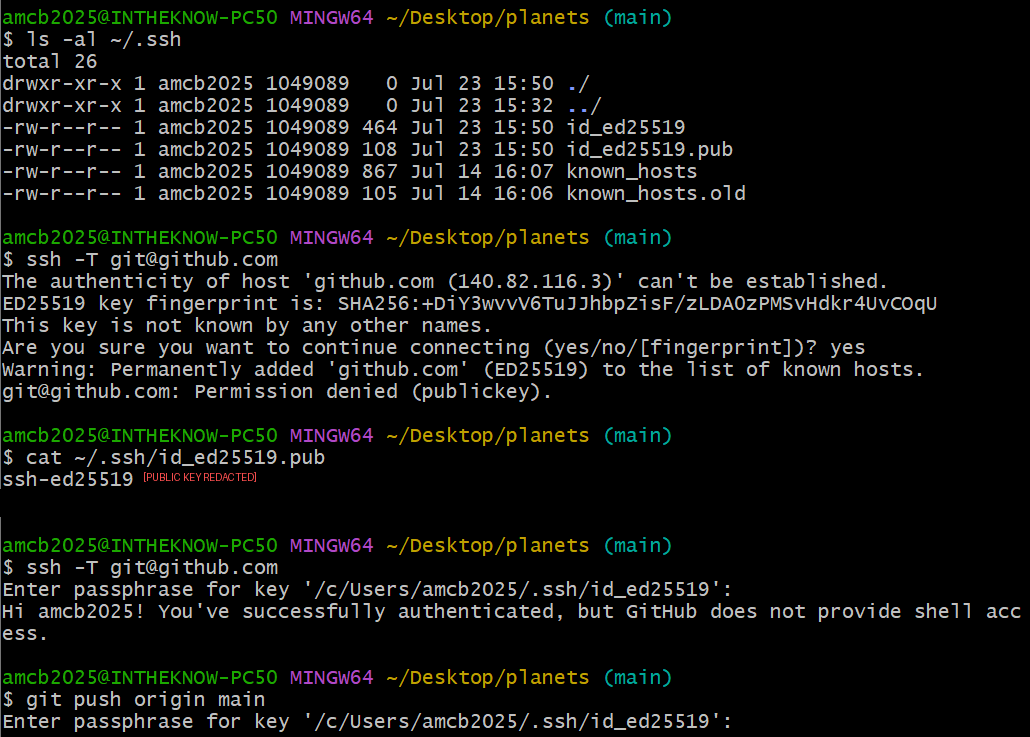Click the 'ls -al ~/.ssh' command text
Viewport: 1030px width, 737px height.
tap(104, 39)
